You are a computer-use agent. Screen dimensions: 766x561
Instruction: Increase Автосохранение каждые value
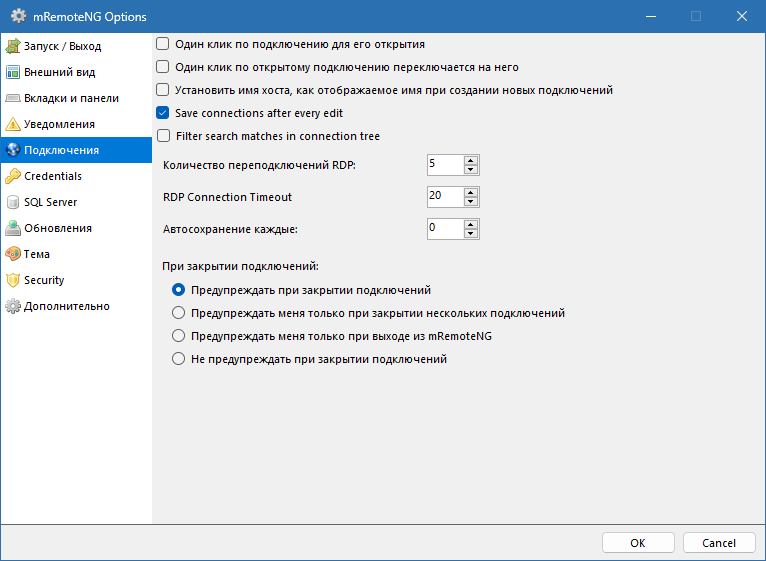[472, 223]
